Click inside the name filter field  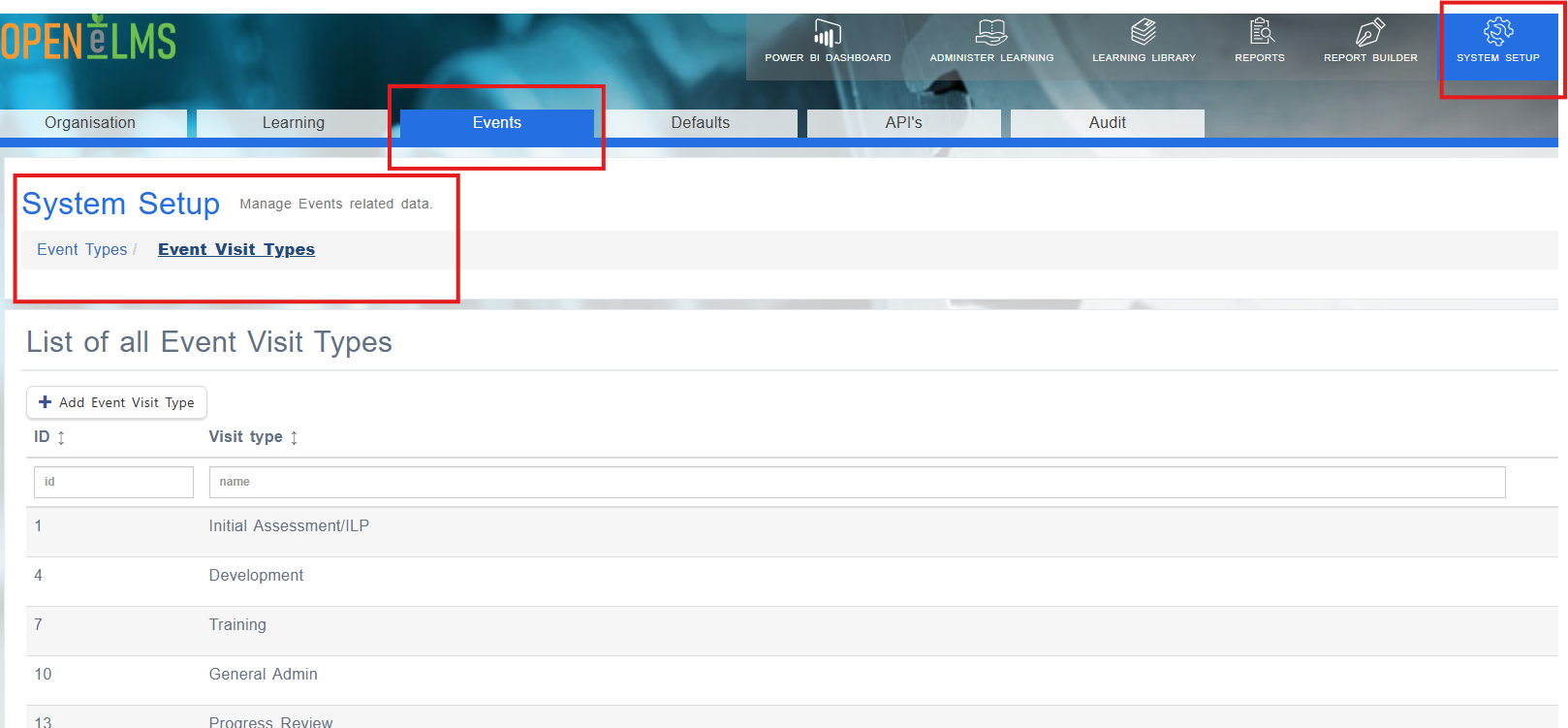pyautogui.click(x=857, y=482)
